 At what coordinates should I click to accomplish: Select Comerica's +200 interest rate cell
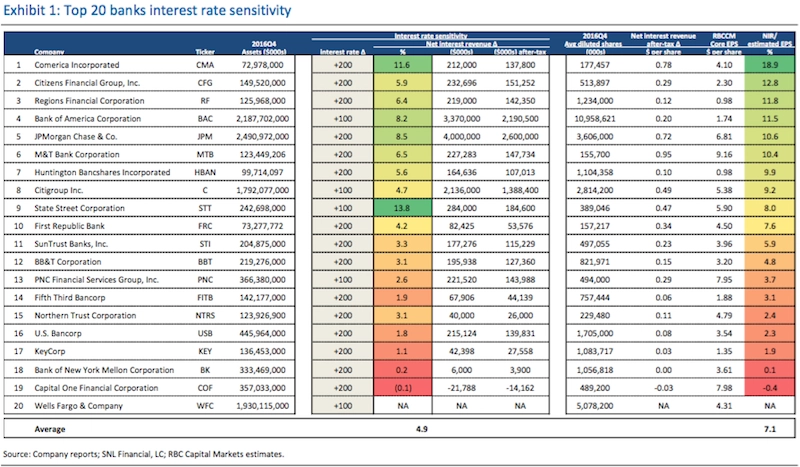click(342, 65)
